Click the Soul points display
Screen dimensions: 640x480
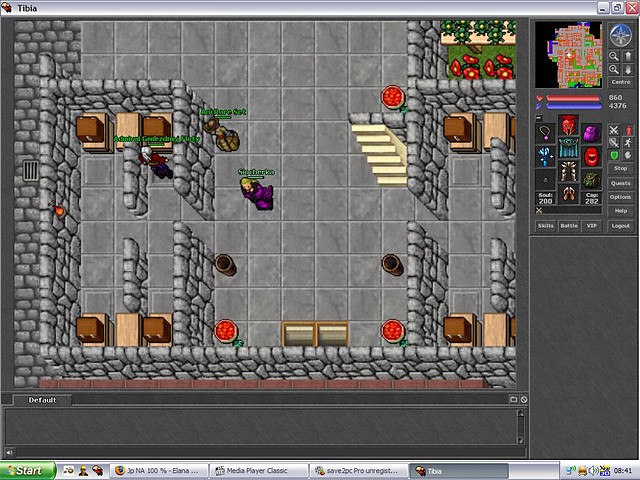point(545,198)
